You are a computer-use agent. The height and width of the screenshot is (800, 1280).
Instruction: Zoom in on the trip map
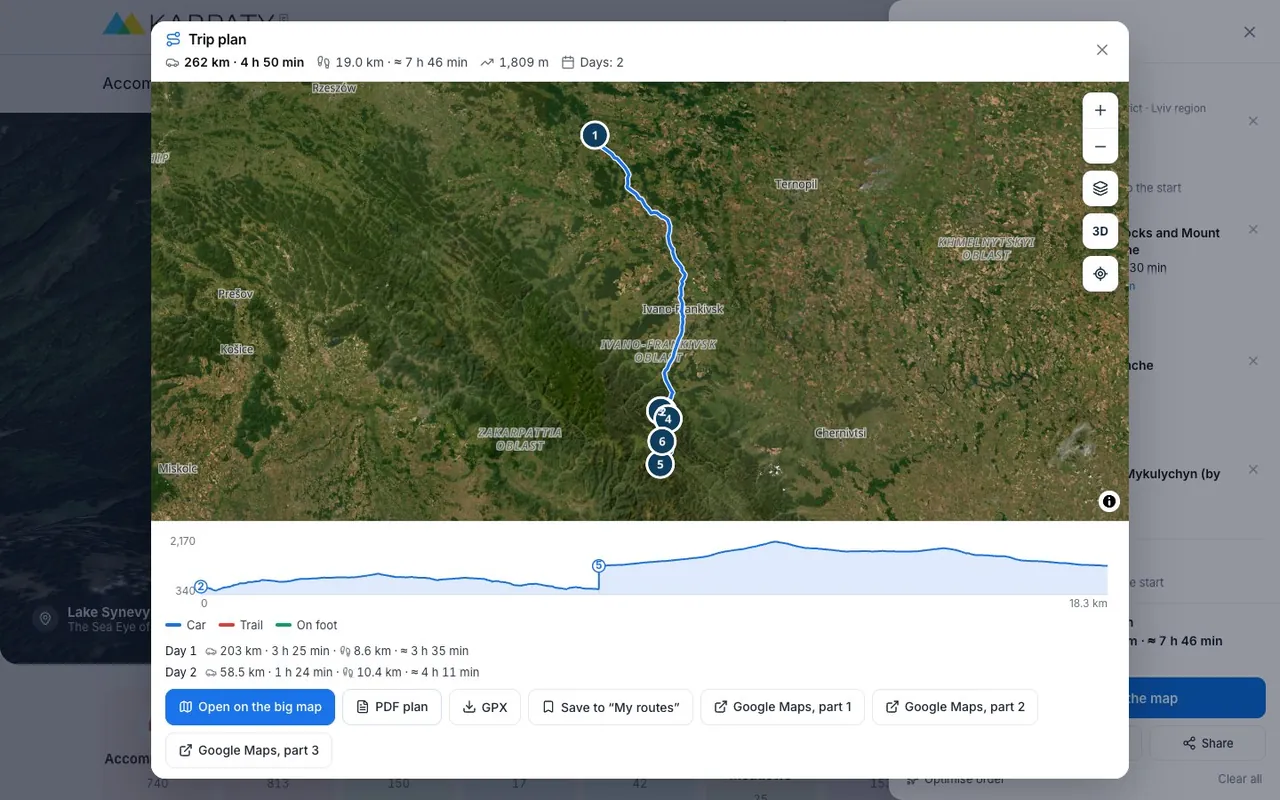(1100, 111)
